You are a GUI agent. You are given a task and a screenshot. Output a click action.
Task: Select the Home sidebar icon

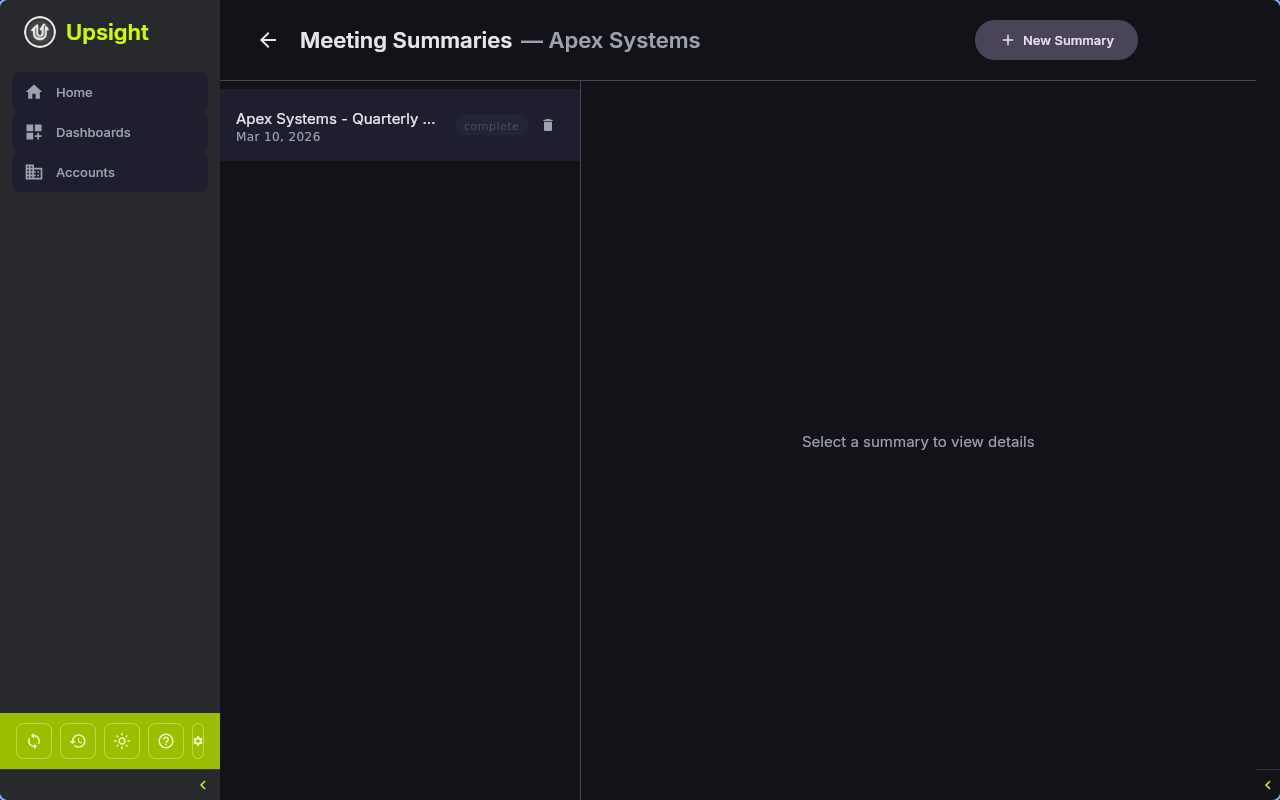[33, 92]
